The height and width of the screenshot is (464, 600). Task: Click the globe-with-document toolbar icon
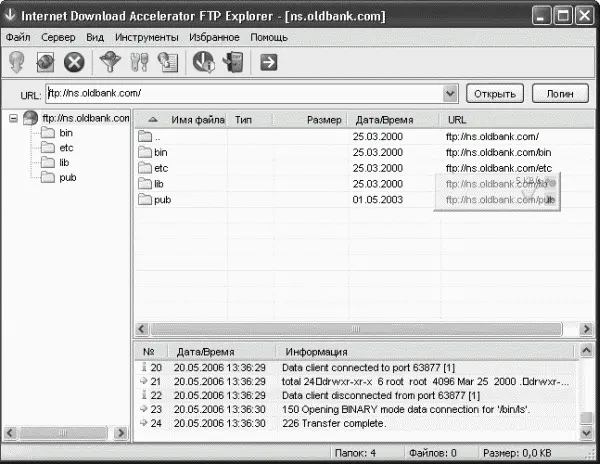click(x=168, y=62)
